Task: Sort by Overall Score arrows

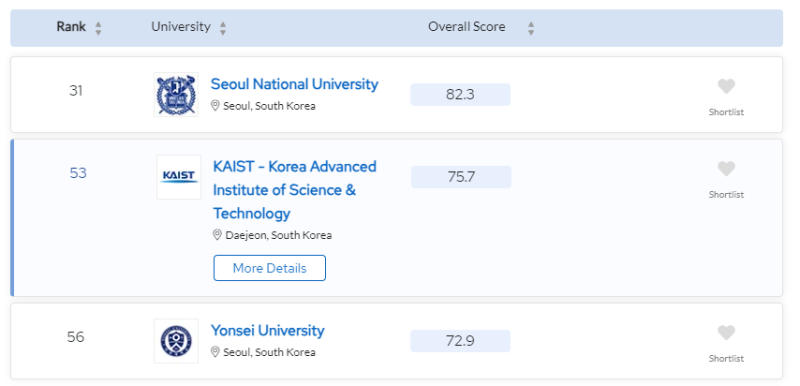Action: pyautogui.click(x=531, y=28)
